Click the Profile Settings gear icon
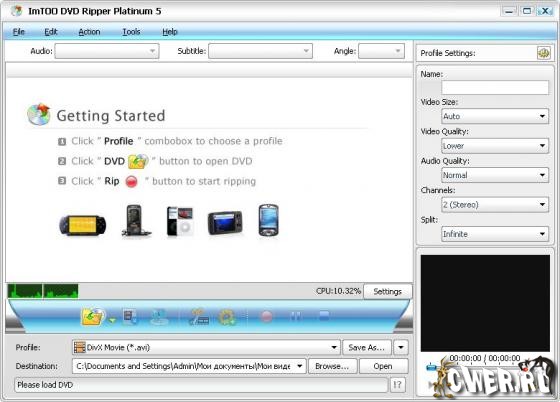The image size is (560, 402). tap(544, 53)
